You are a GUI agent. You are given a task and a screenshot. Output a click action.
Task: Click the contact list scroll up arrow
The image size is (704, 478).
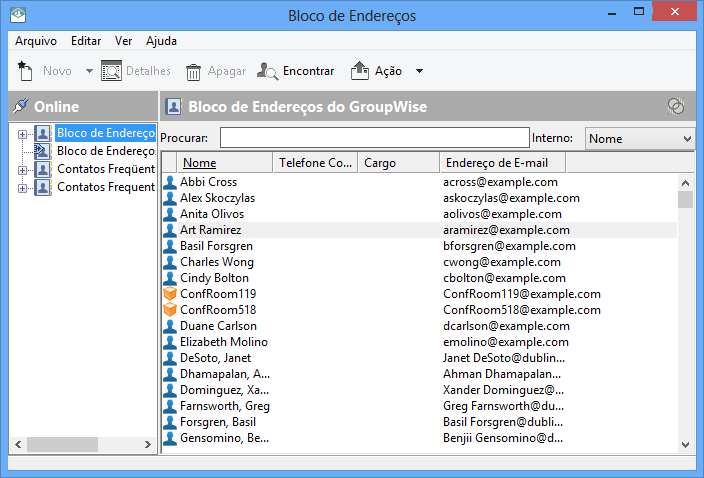(685, 183)
